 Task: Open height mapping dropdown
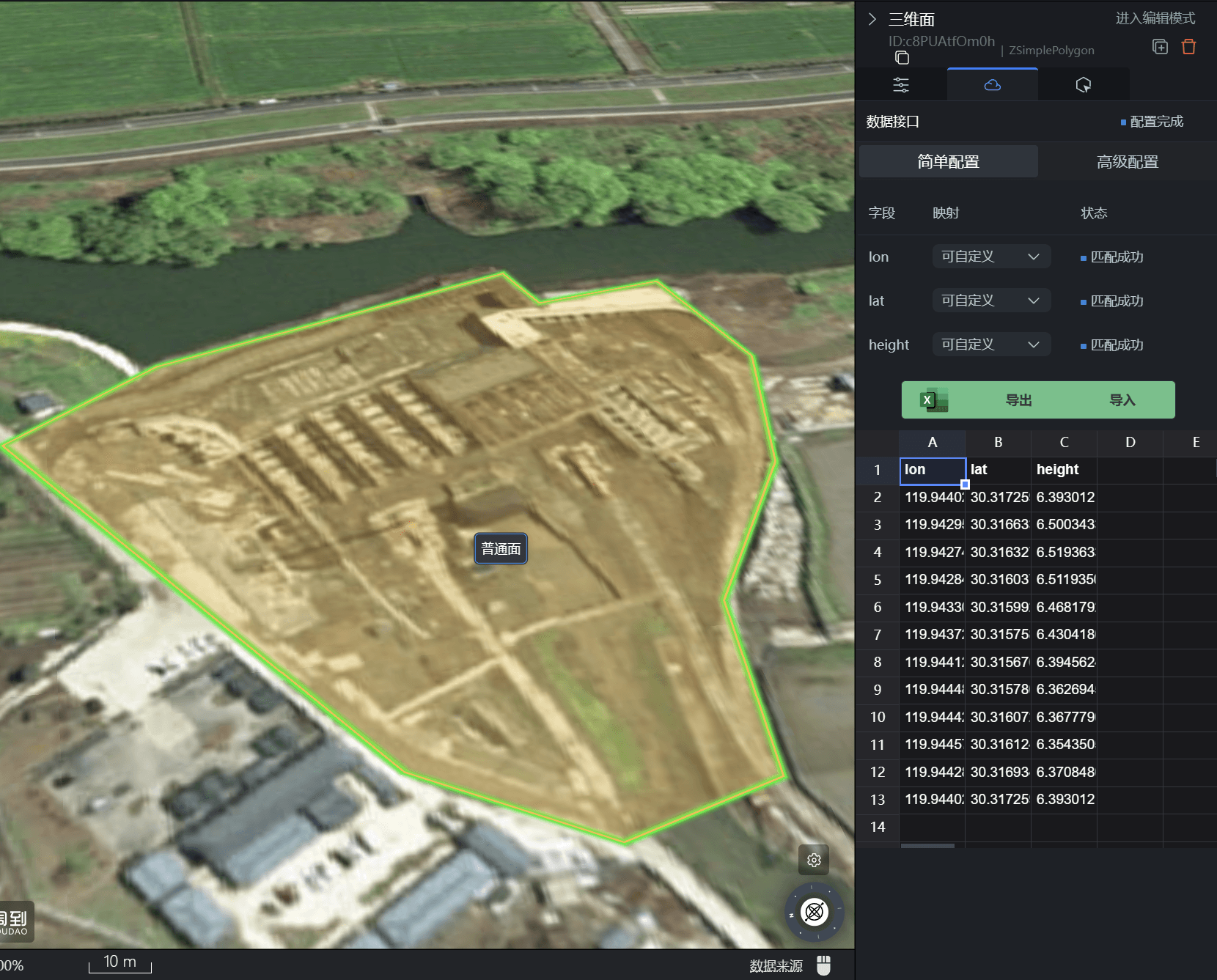991,345
